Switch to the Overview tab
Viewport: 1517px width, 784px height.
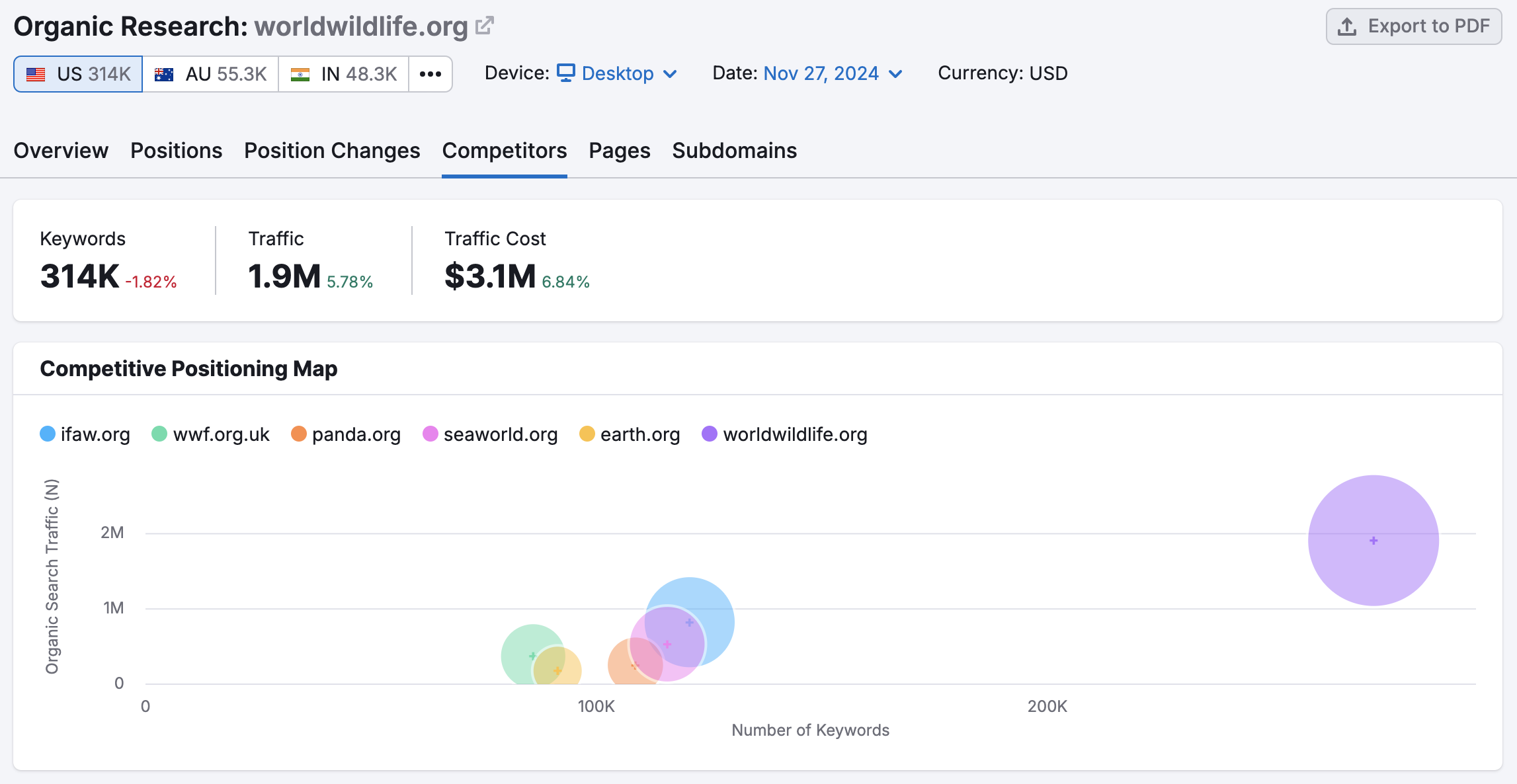tap(61, 151)
